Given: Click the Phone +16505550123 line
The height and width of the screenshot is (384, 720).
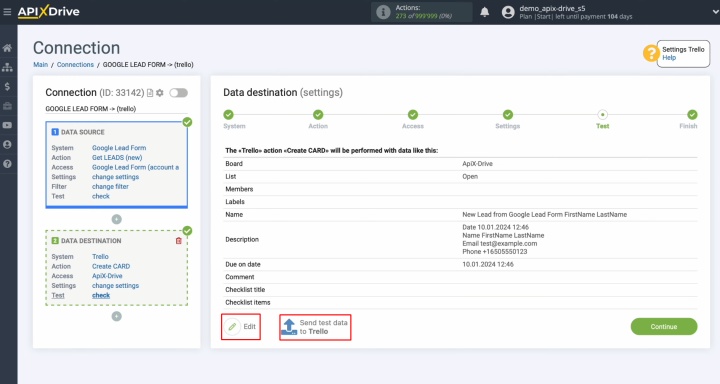Looking at the screenshot, I should pyautogui.click(x=495, y=252).
